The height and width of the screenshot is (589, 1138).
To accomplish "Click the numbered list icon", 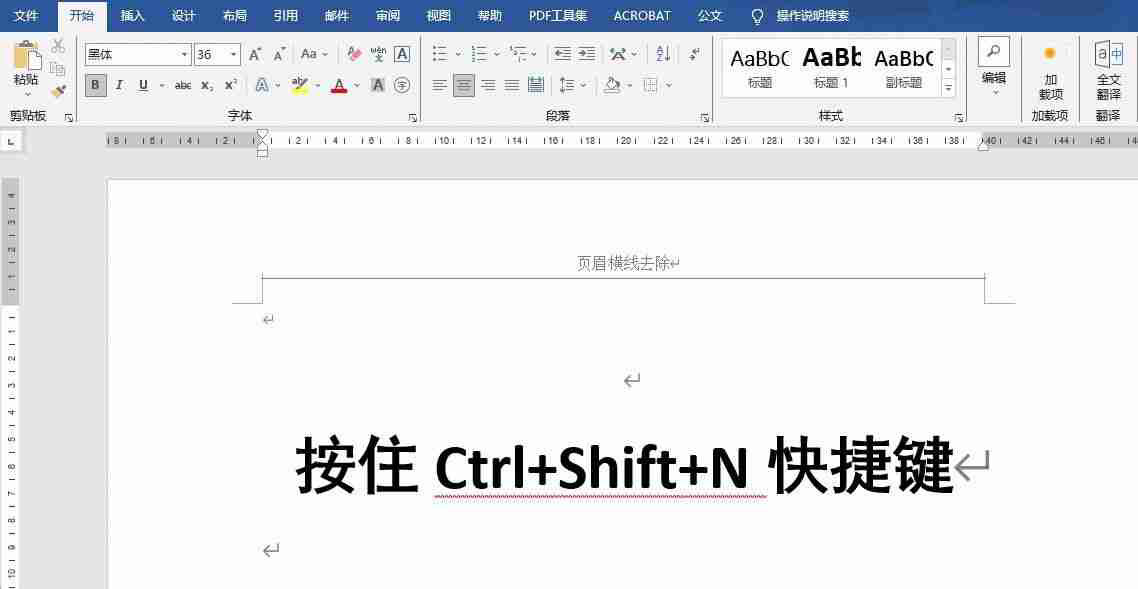I will (479, 54).
